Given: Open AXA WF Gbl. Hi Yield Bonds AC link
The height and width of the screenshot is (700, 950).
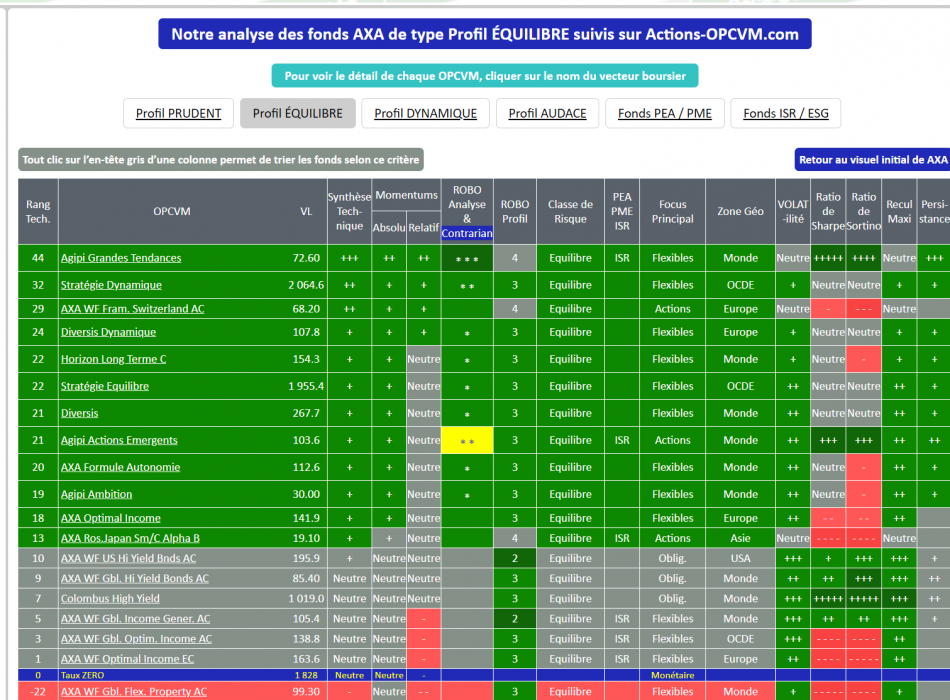Looking at the screenshot, I should tap(135, 578).
